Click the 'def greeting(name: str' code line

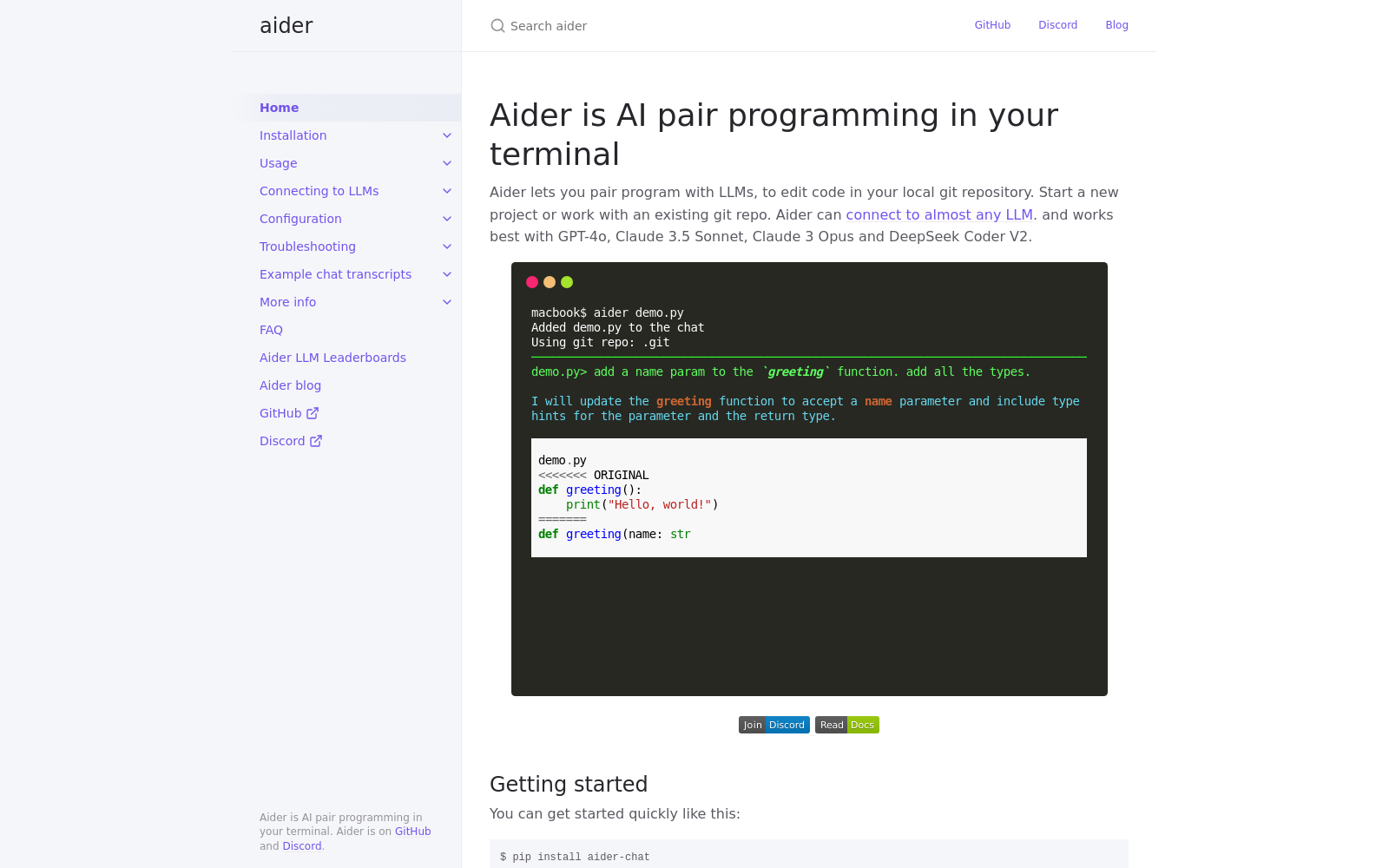[615, 534]
